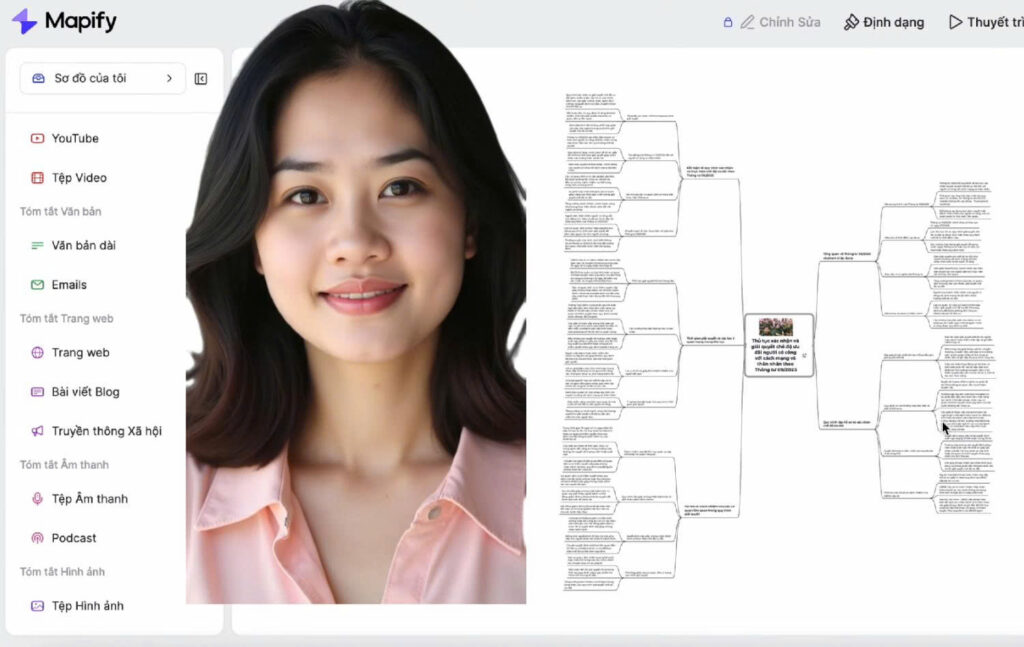The image size is (1024, 647).
Task: Collapse the sidebar panel icon
Action: click(201, 78)
